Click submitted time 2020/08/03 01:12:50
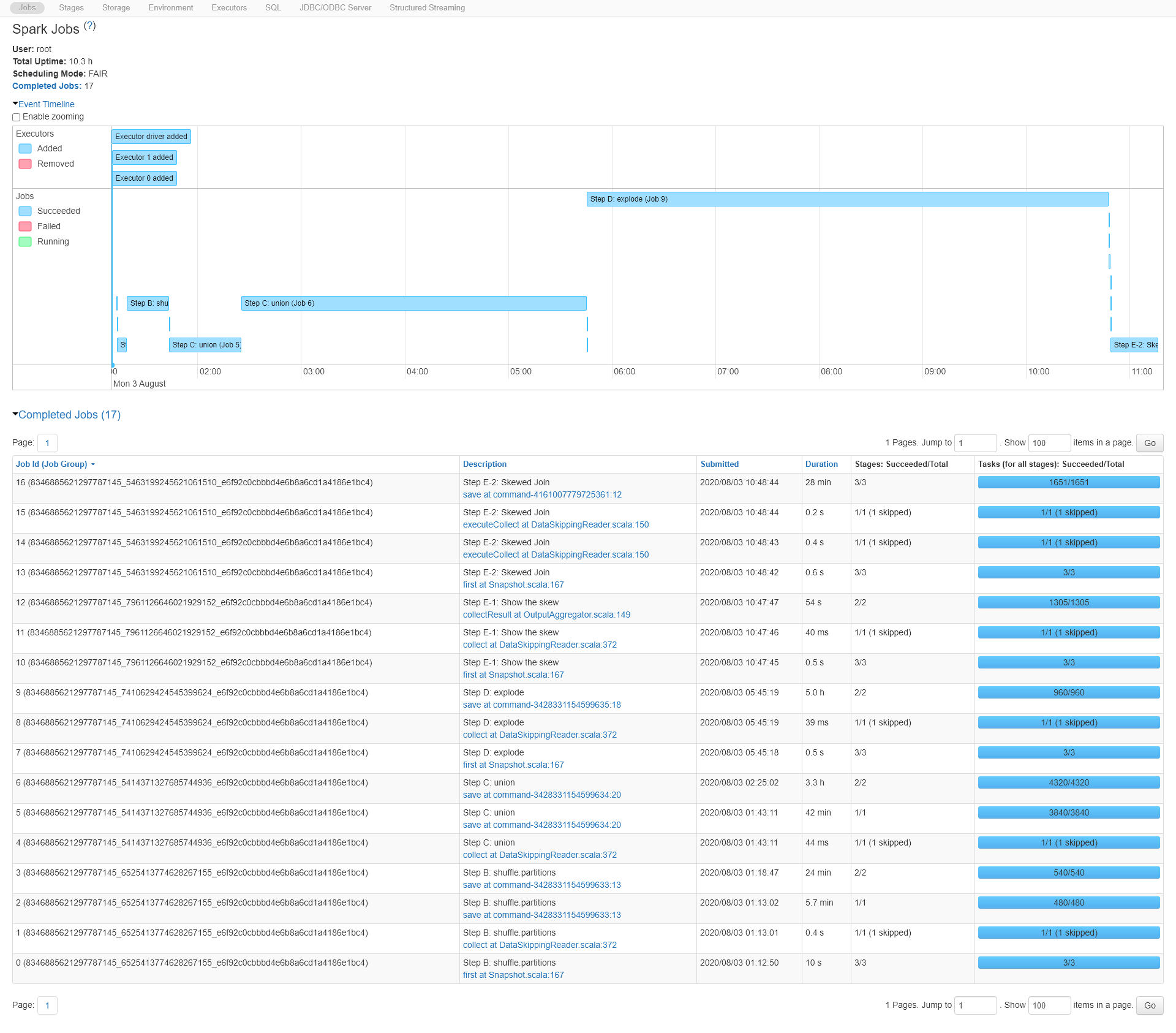 (x=739, y=963)
